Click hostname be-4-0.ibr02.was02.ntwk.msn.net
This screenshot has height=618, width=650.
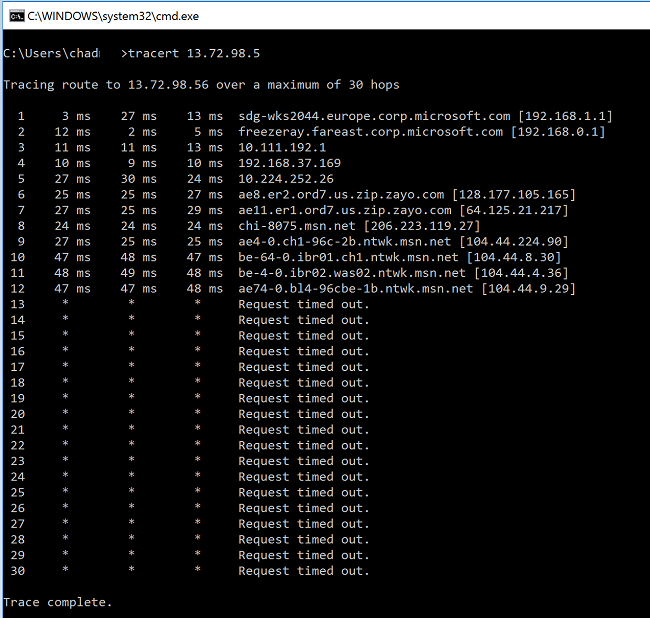tap(352, 273)
